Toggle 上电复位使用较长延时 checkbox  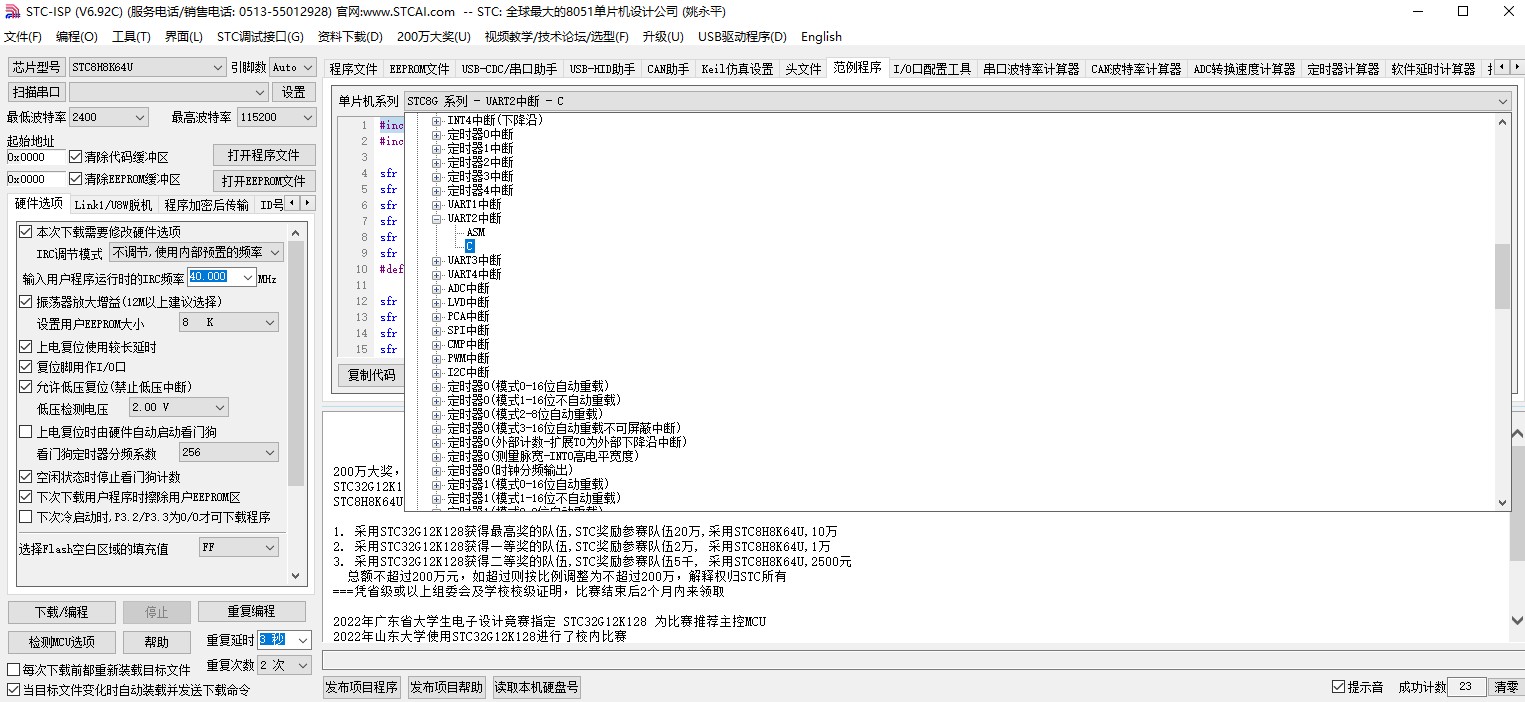point(26,347)
